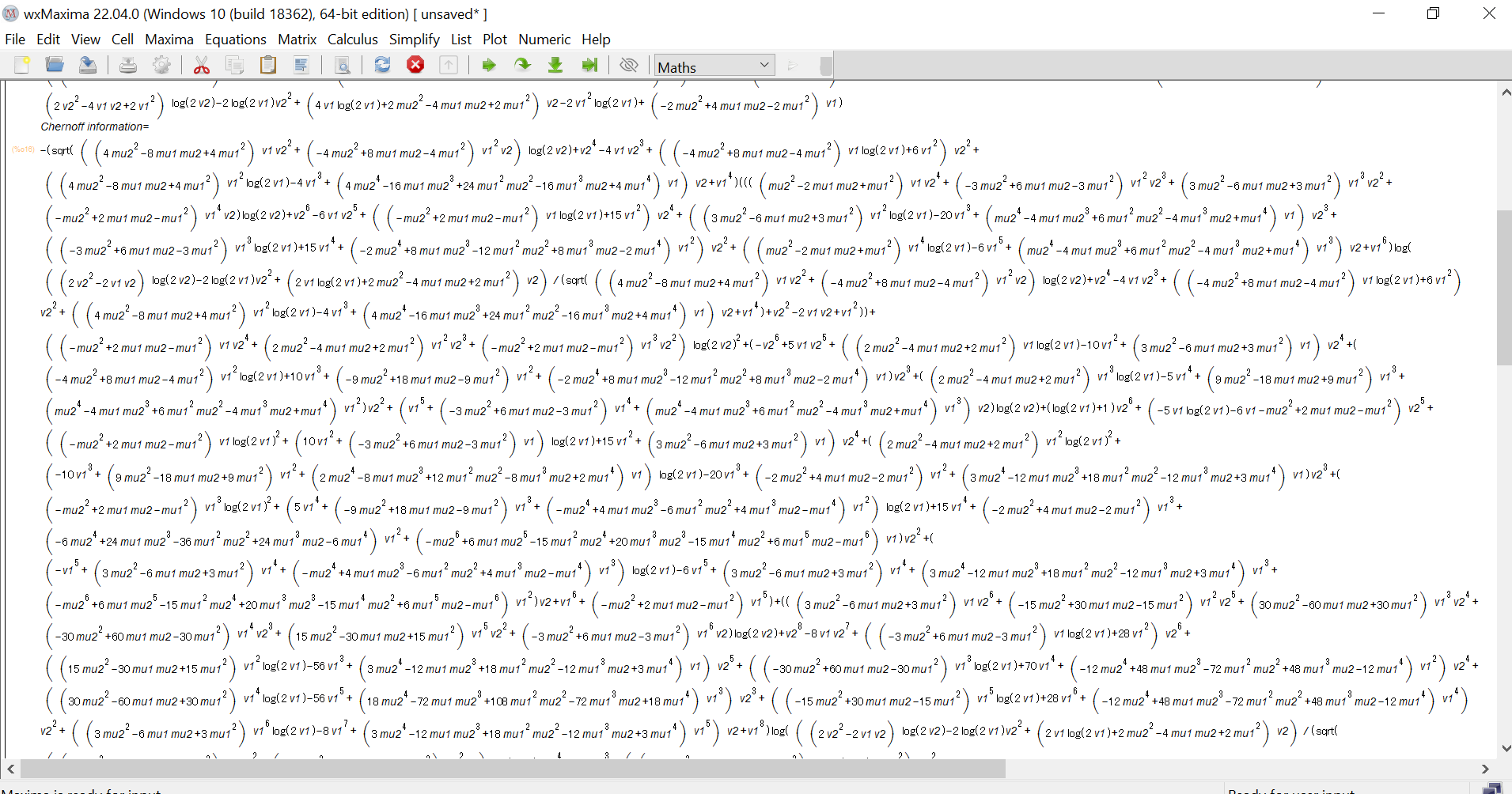This screenshot has width=1512, height=794.
Task: Open the Cell menu
Action: point(123,40)
